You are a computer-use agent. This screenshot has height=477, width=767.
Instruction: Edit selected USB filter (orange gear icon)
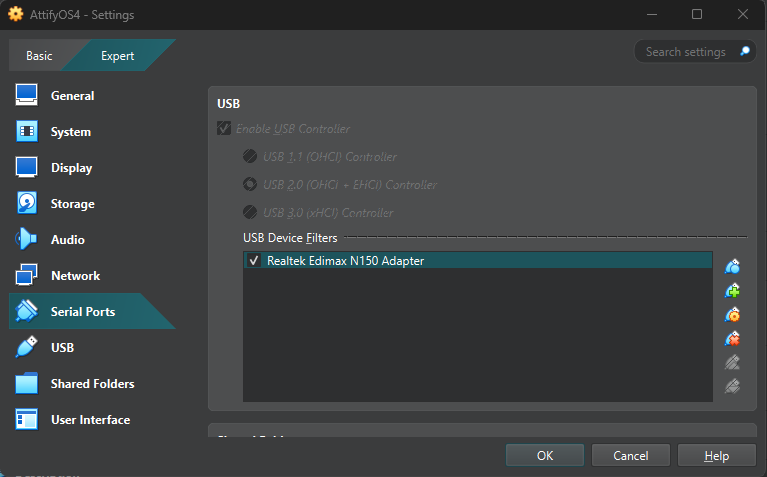733,315
